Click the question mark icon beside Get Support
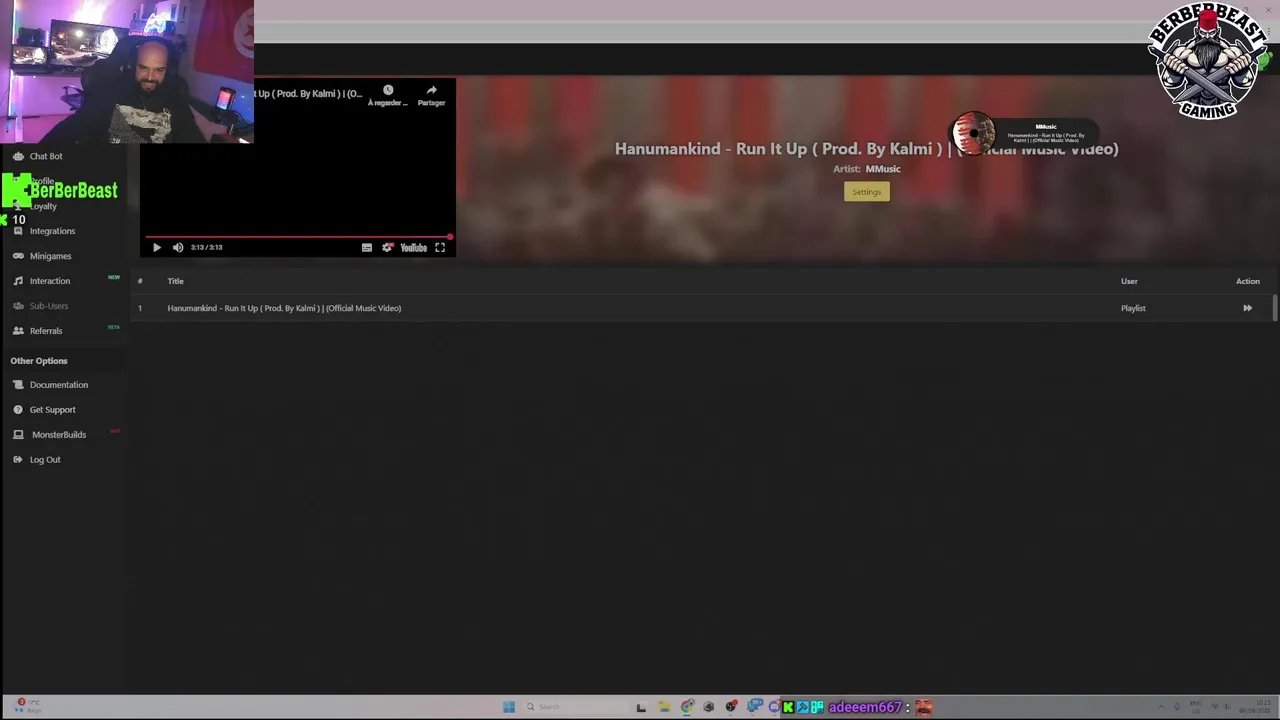This screenshot has width=1280, height=720. coord(18,410)
